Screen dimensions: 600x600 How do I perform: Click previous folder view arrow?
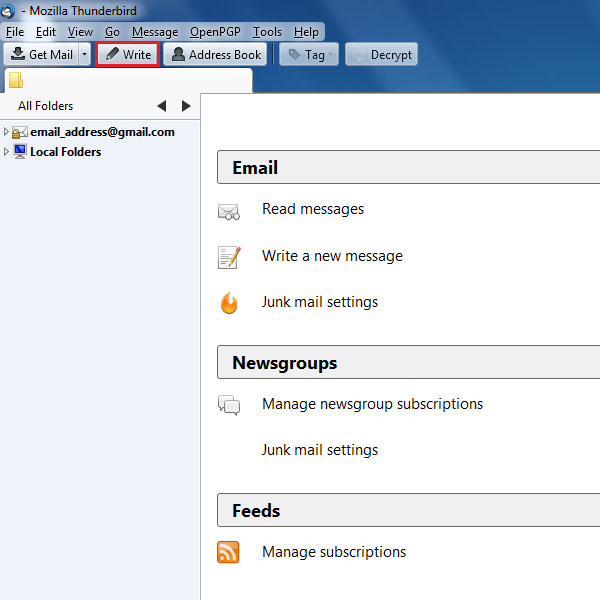(x=162, y=106)
